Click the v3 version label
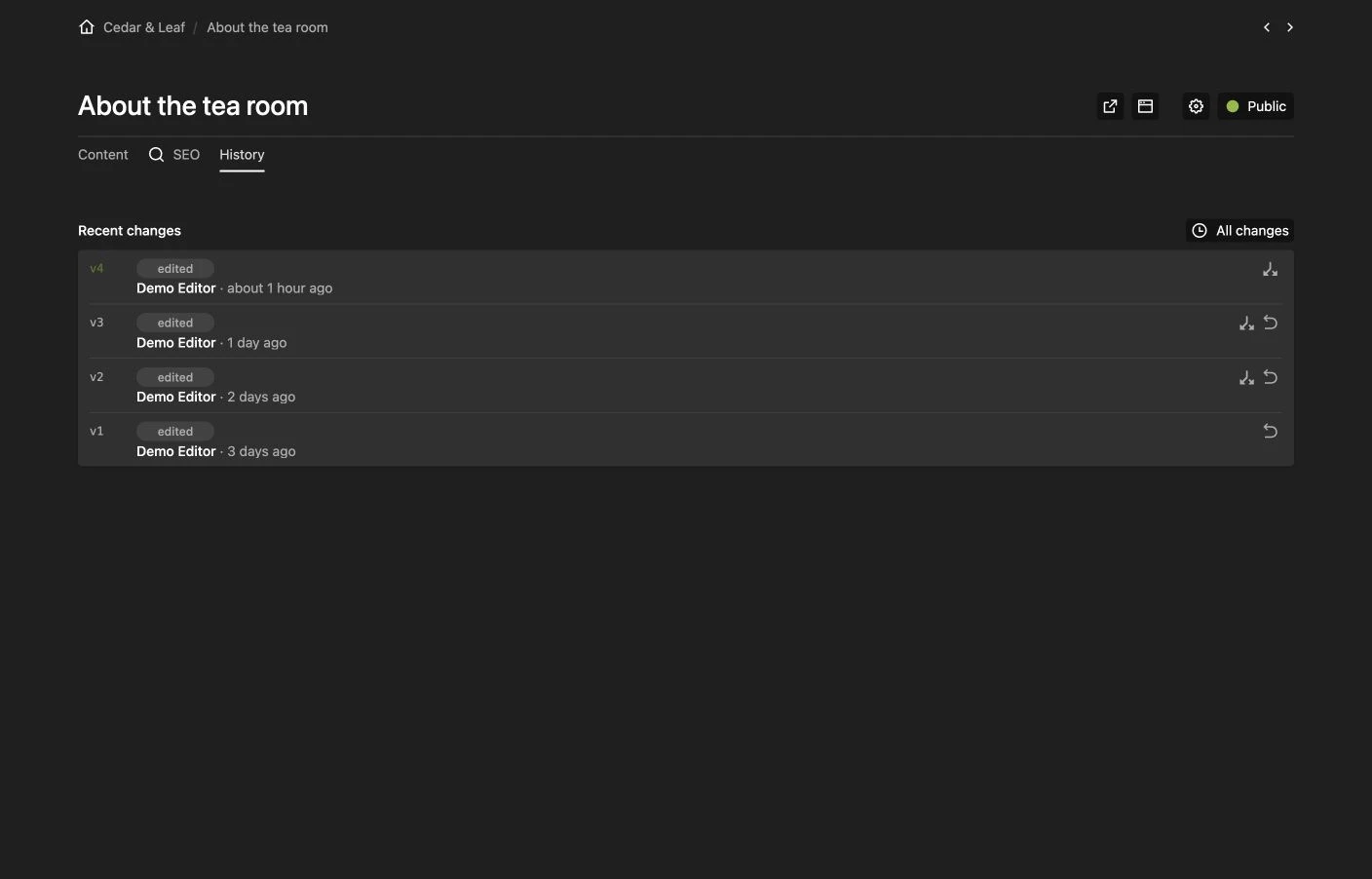 pos(96,323)
